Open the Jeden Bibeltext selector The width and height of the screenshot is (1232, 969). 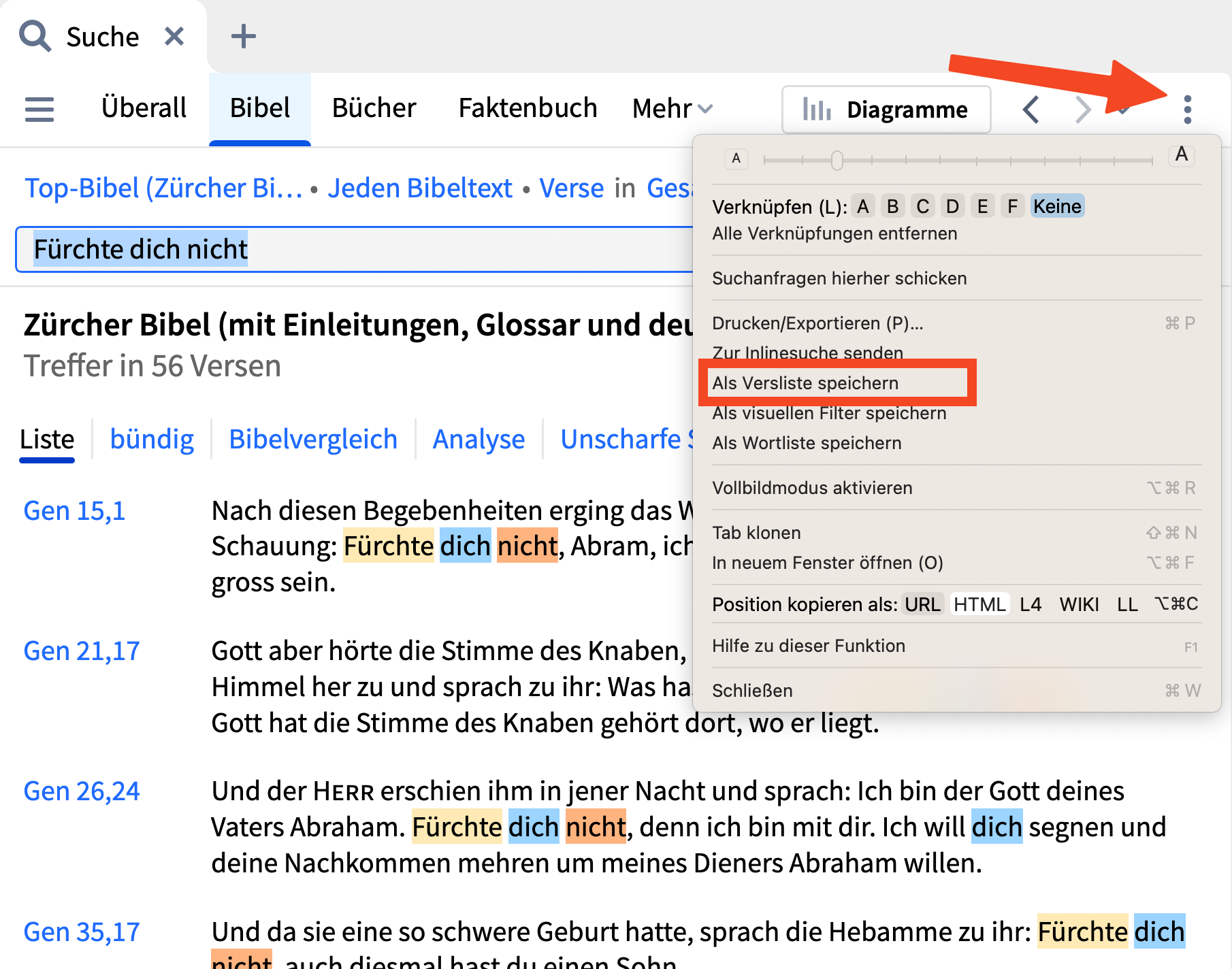420,188
